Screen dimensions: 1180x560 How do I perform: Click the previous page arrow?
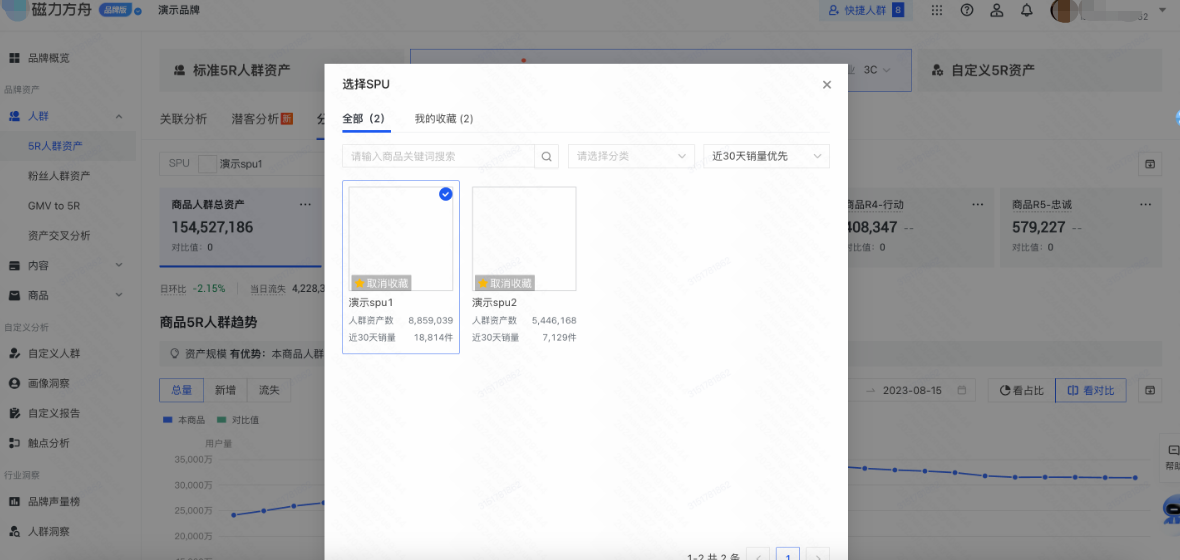pyautogui.click(x=758, y=555)
